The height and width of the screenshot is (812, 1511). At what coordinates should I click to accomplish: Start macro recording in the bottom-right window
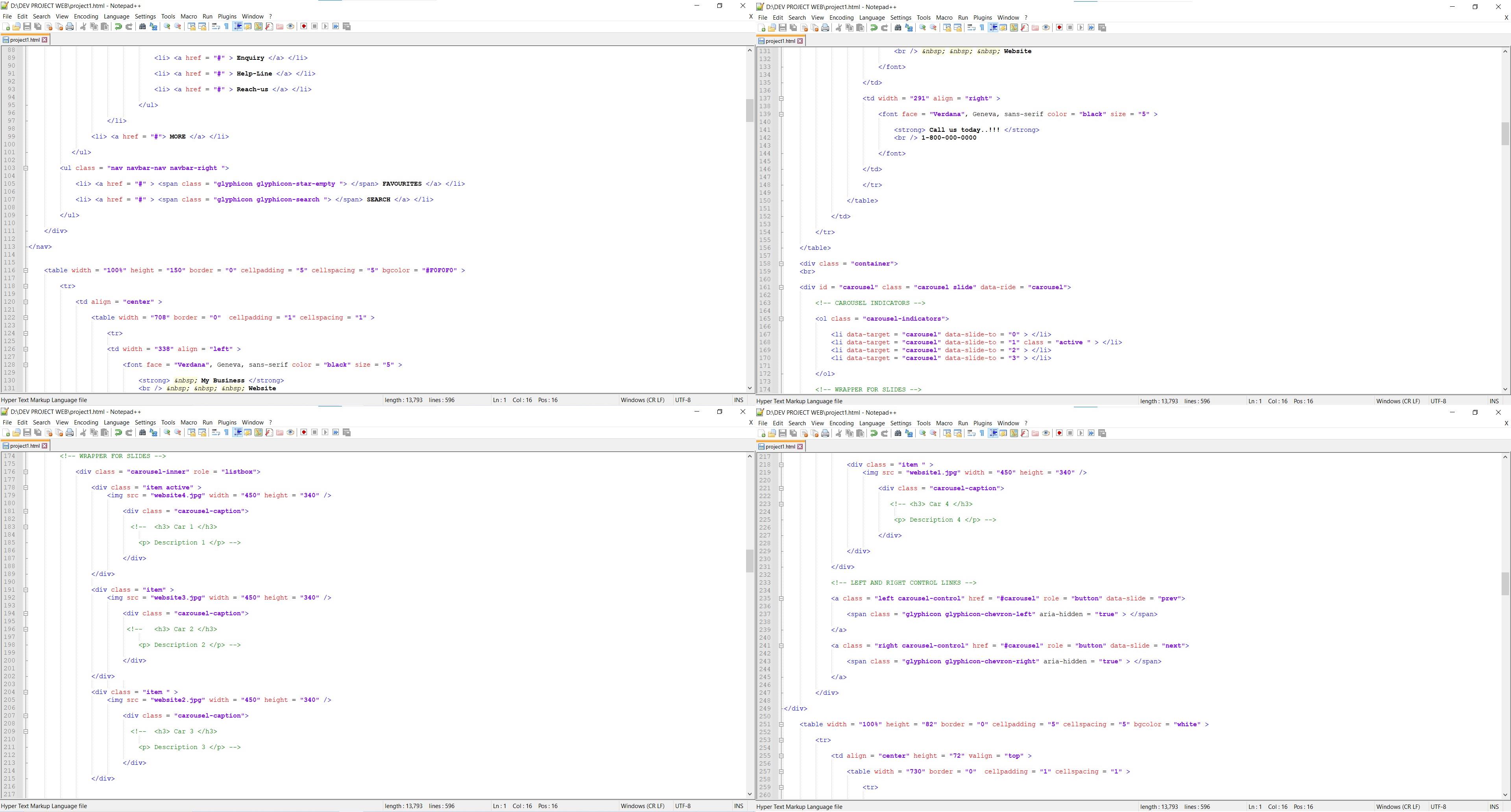coord(1059,433)
